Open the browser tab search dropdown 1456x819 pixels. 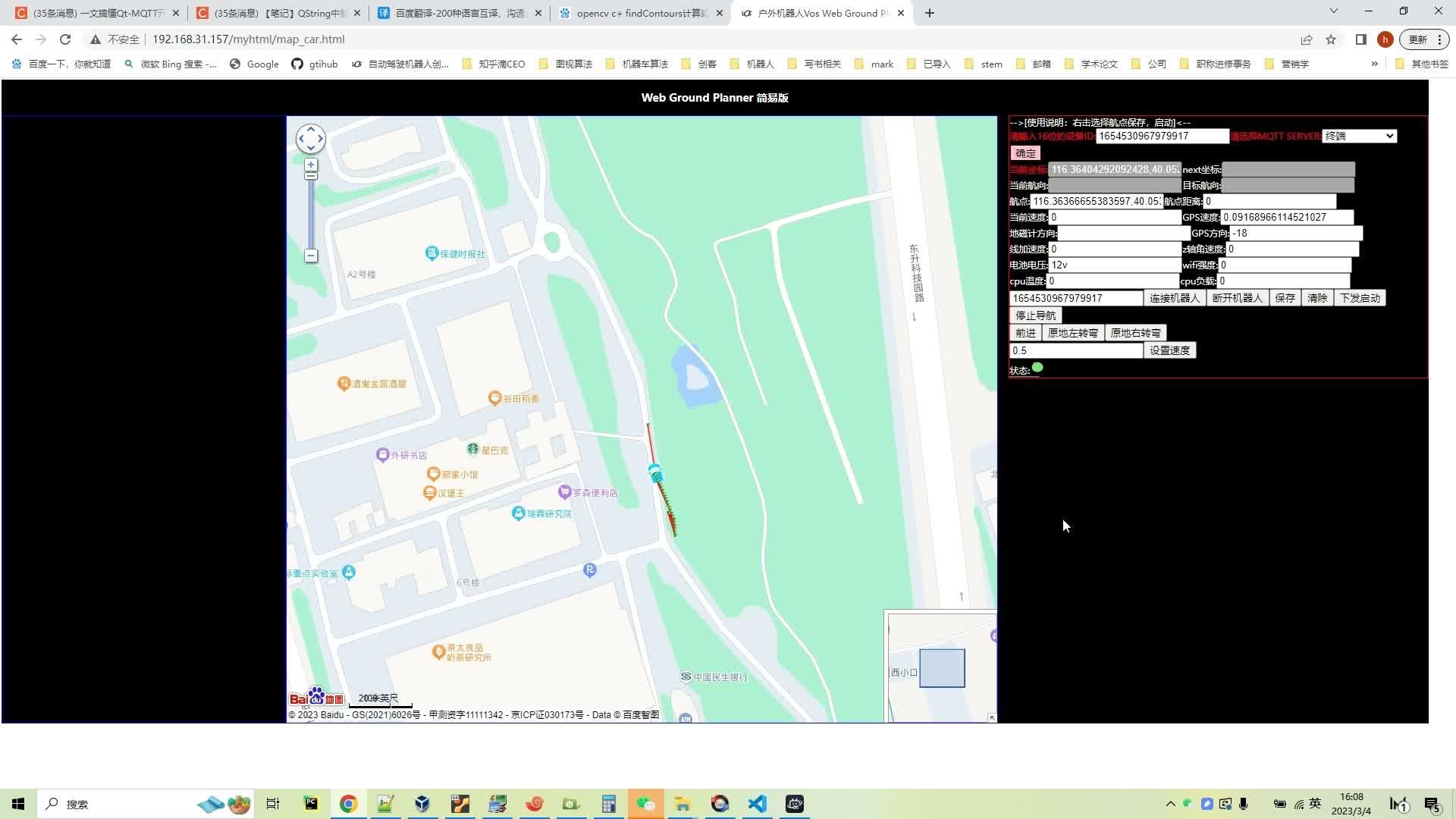pyautogui.click(x=1333, y=12)
